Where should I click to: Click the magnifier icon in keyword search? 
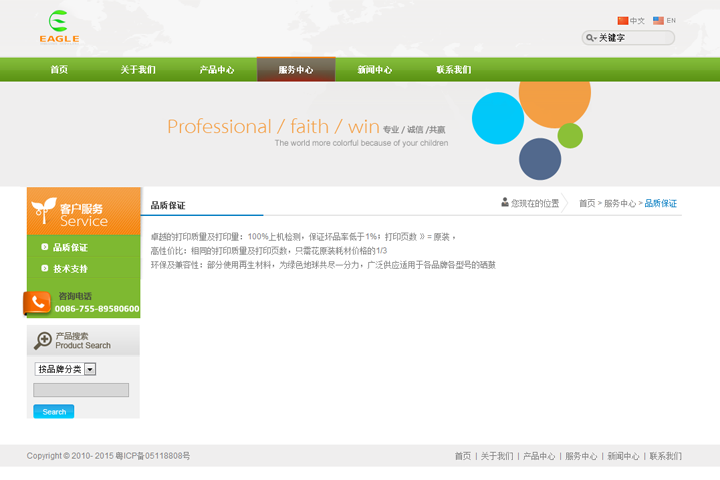point(590,38)
